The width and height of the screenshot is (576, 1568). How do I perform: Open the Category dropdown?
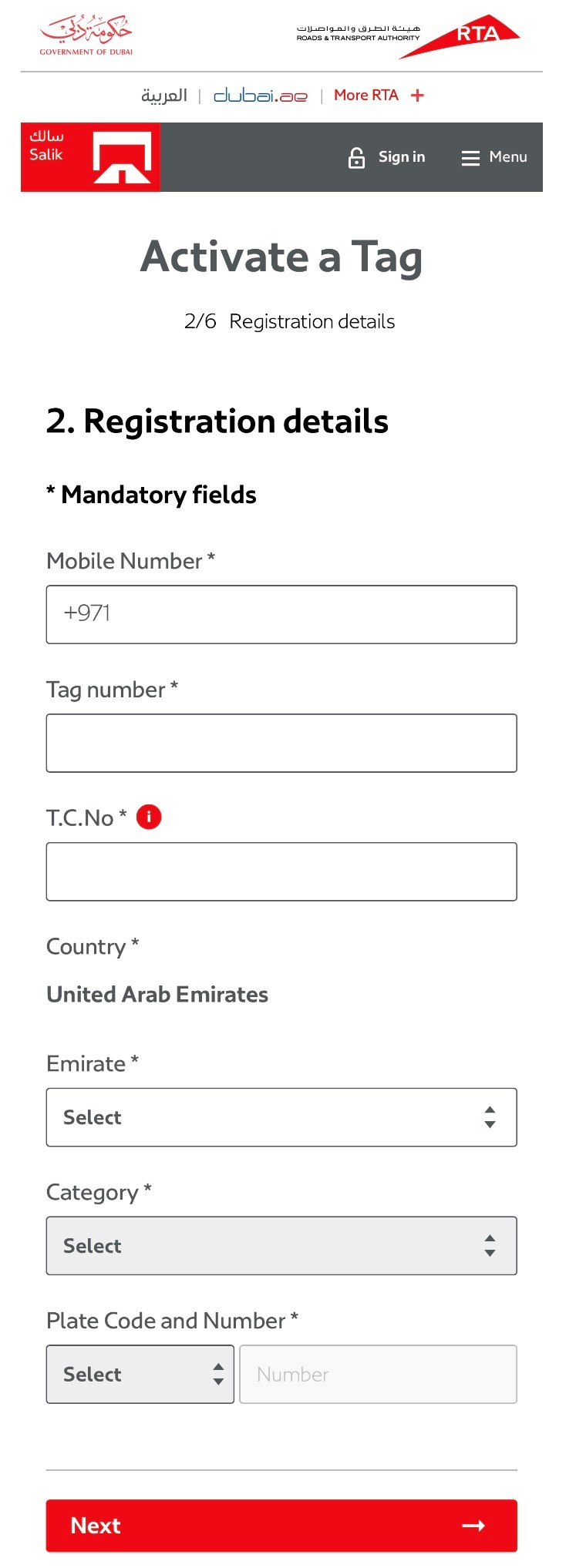click(281, 1246)
